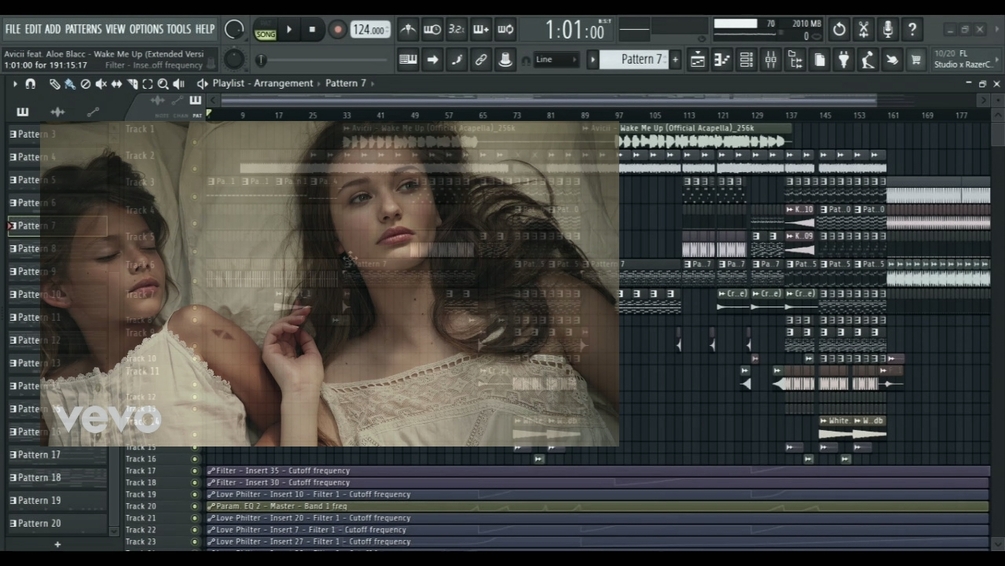Viewport: 1005px width, 566px height.
Task: Click the undo history circular arrow icon
Action: [839, 29]
